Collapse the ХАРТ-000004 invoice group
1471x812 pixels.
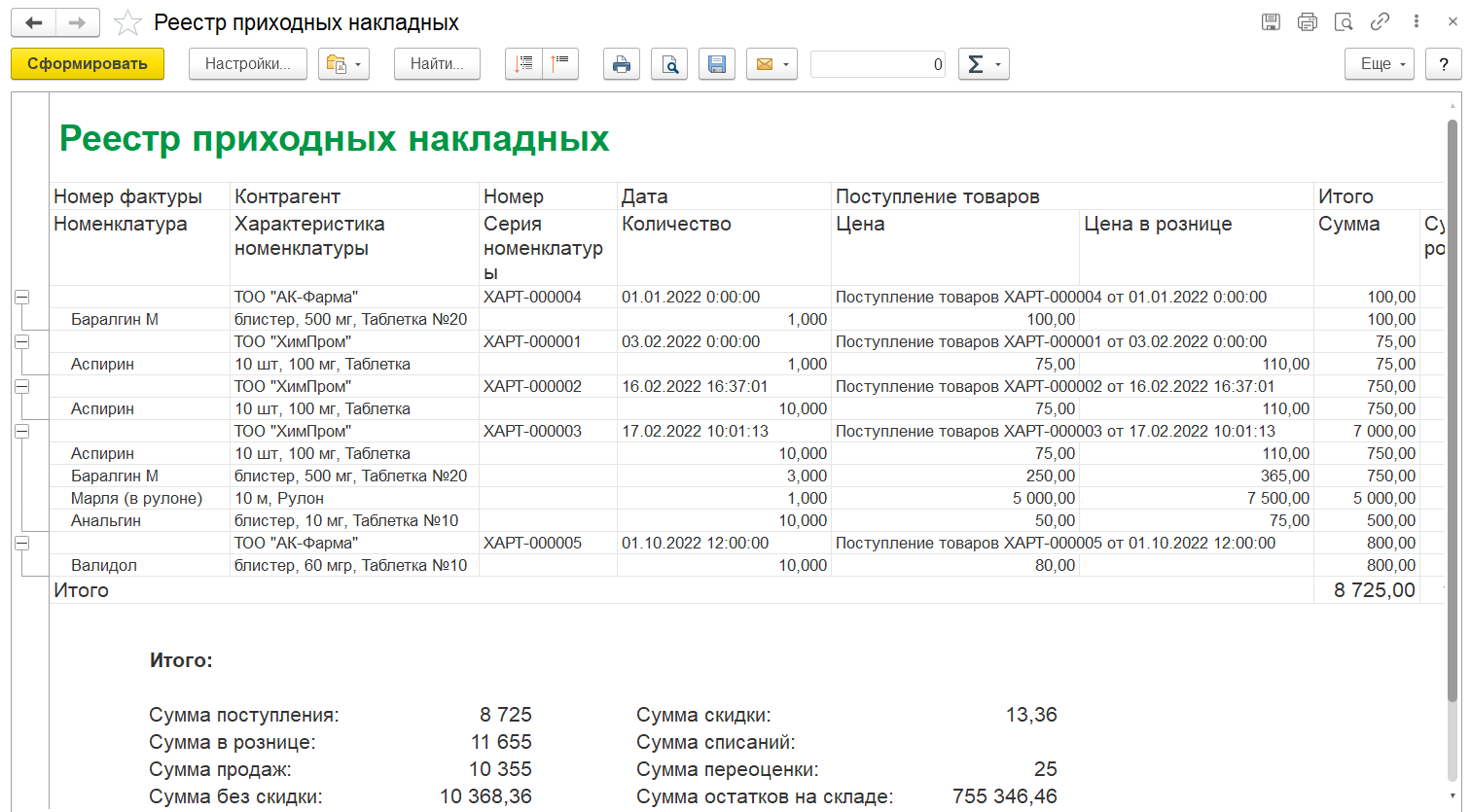click(21, 298)
